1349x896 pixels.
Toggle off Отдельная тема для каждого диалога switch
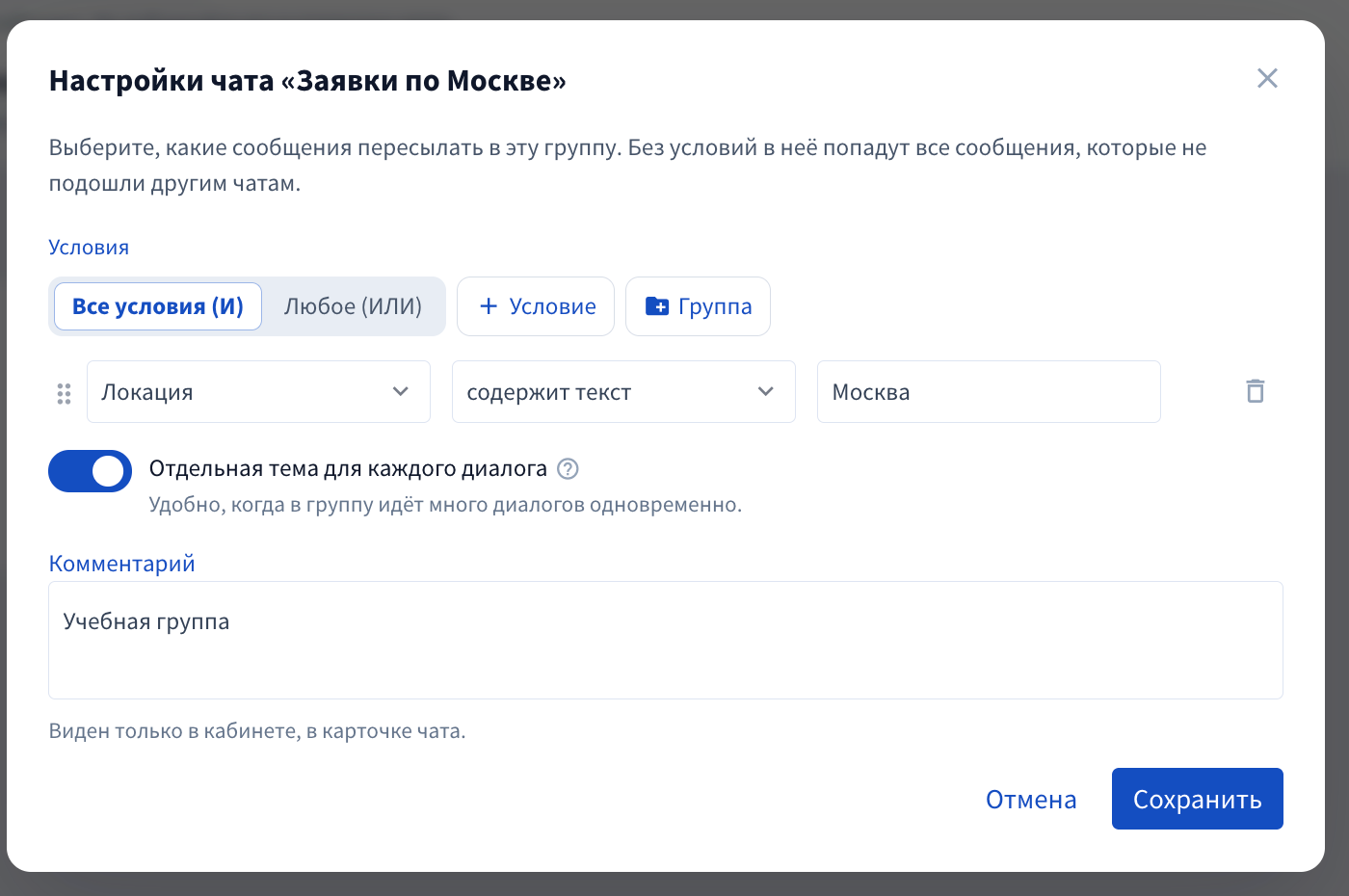pos(90,471)
